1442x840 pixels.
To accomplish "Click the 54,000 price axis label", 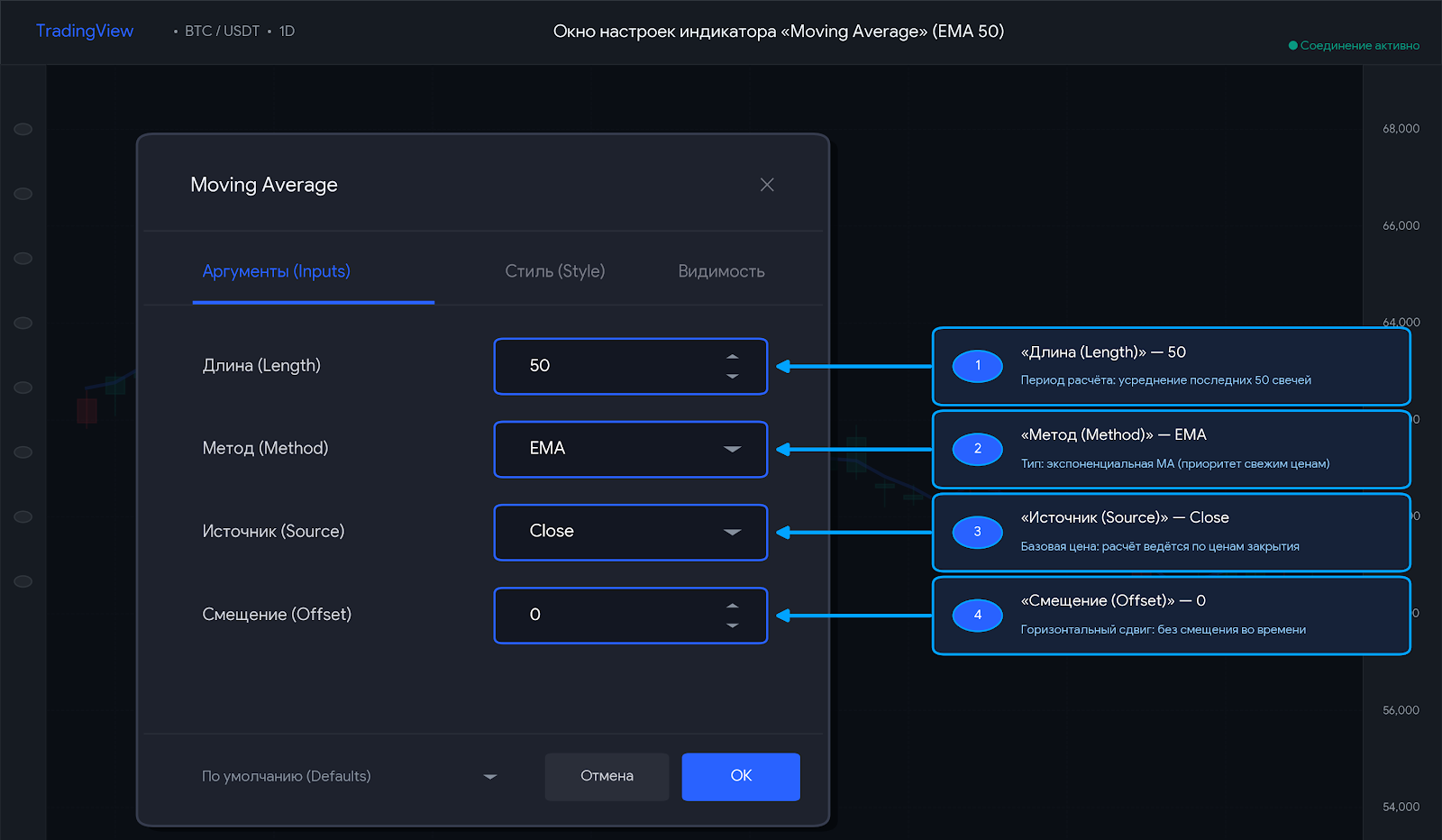I will pos(1401,807).
